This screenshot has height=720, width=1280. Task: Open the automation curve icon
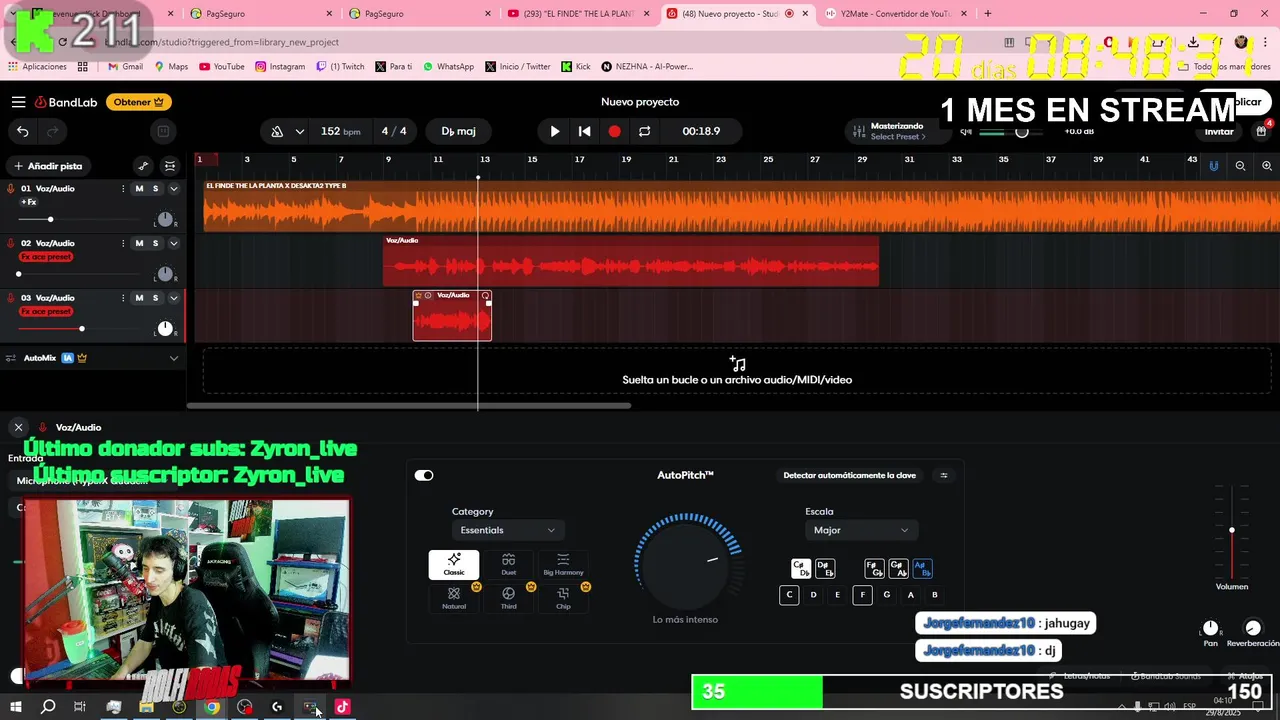143,166
